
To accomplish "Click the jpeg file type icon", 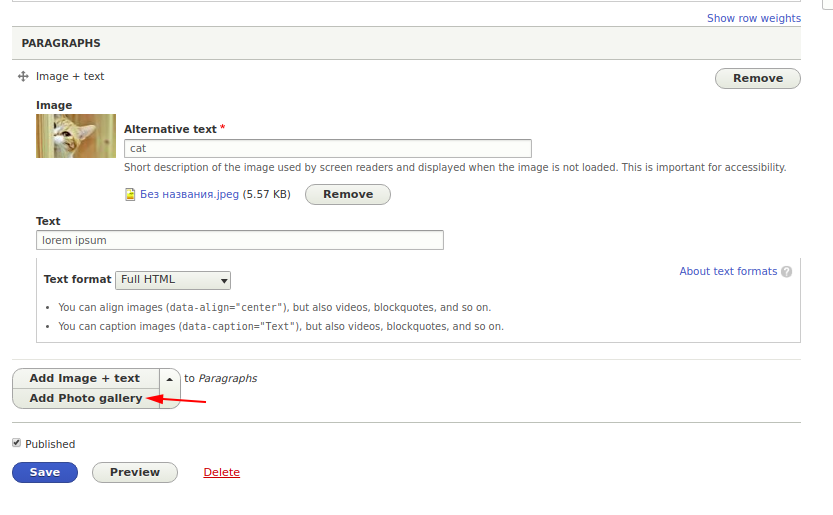I will [130, 195].
